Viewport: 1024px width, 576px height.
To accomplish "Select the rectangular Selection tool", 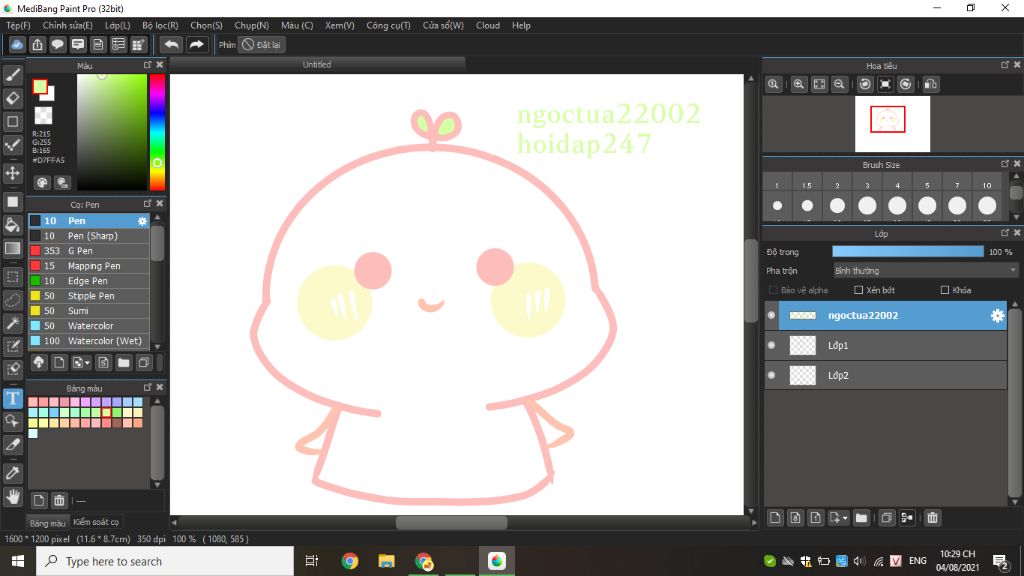I will coord(12,277).
